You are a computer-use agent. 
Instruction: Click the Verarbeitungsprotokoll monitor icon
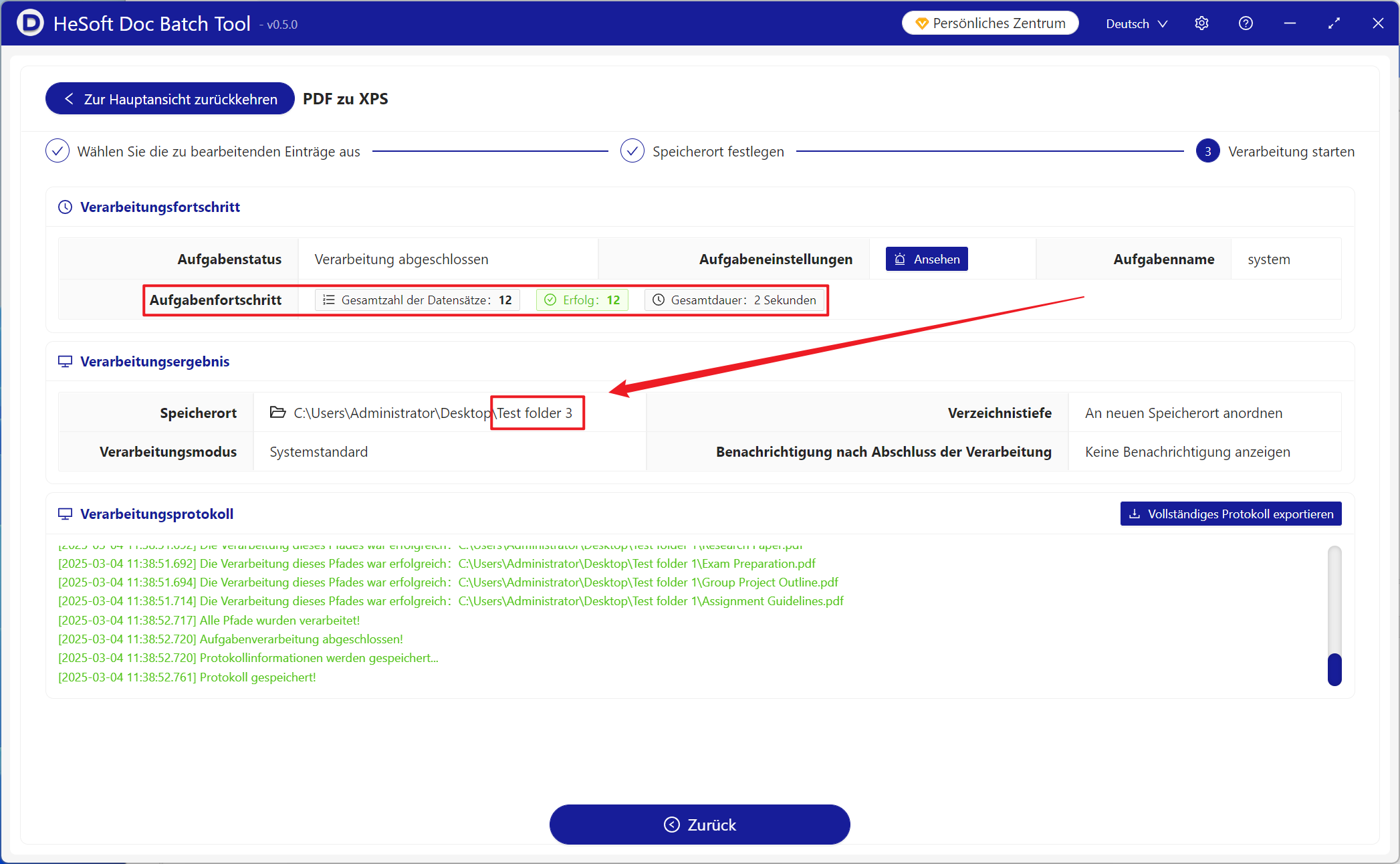tap(65, 514)
